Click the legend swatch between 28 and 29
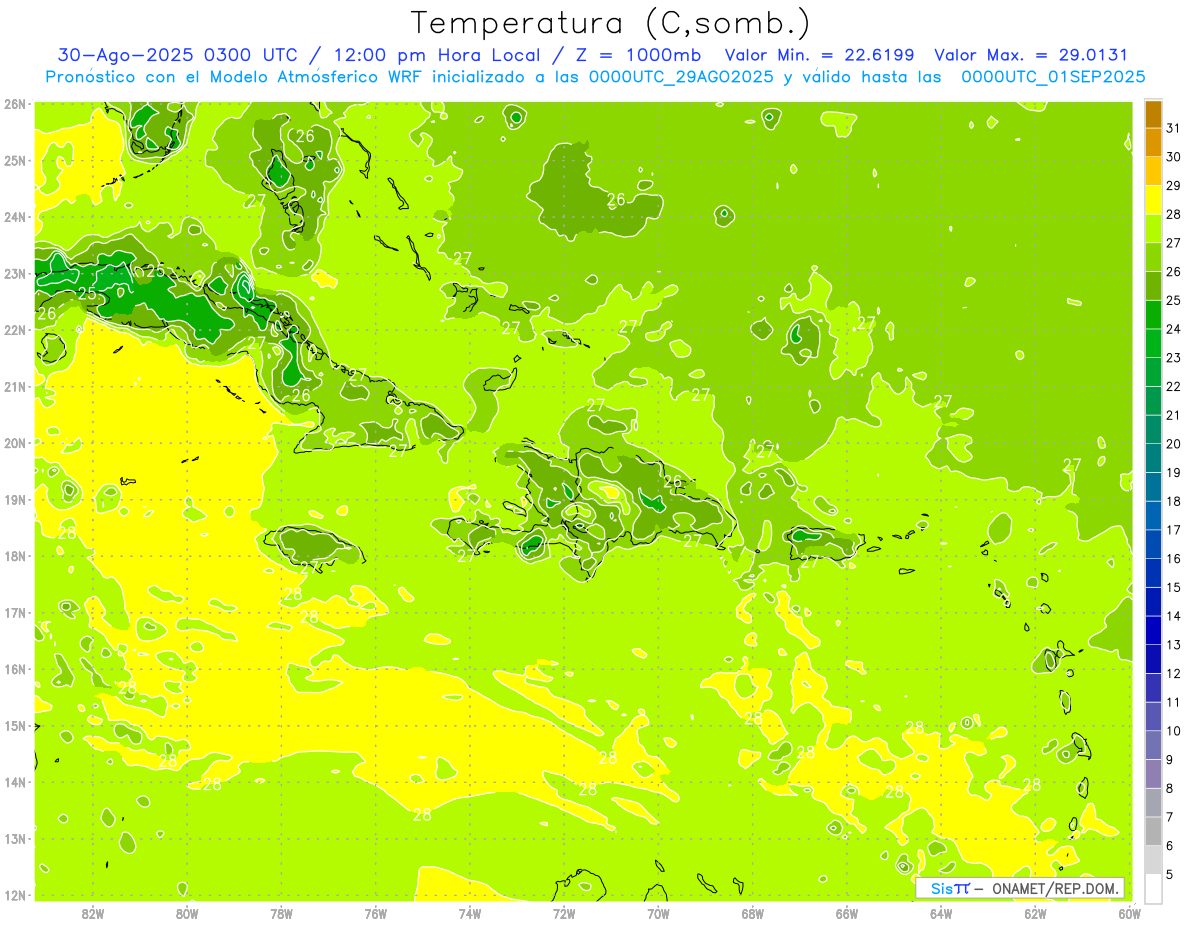The height and width of the screenshot is (927, 1200). pyautogui.click(x=1153, y=200)
